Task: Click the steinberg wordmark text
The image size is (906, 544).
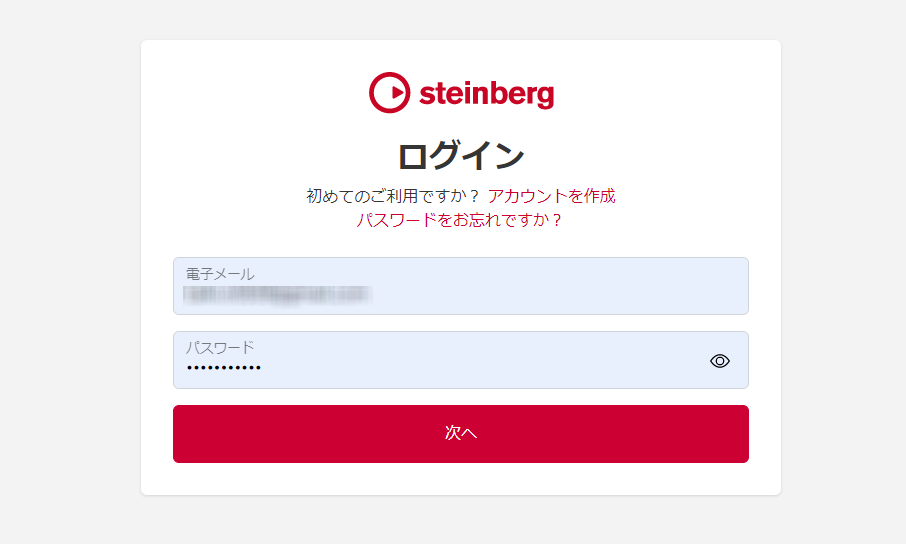Action: click(x=486, y=94)
